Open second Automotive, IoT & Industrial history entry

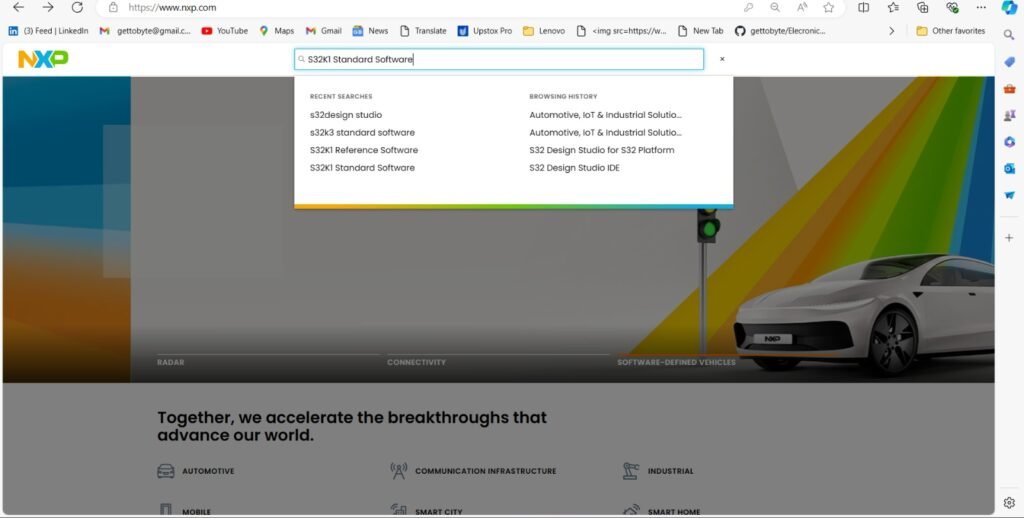click(605, 133)
